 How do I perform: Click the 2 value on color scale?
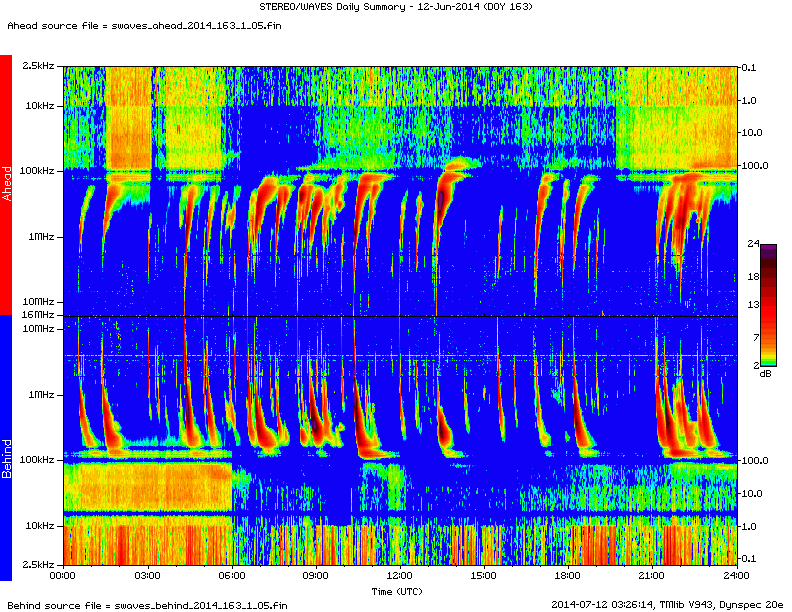click(x=756, y=365)
